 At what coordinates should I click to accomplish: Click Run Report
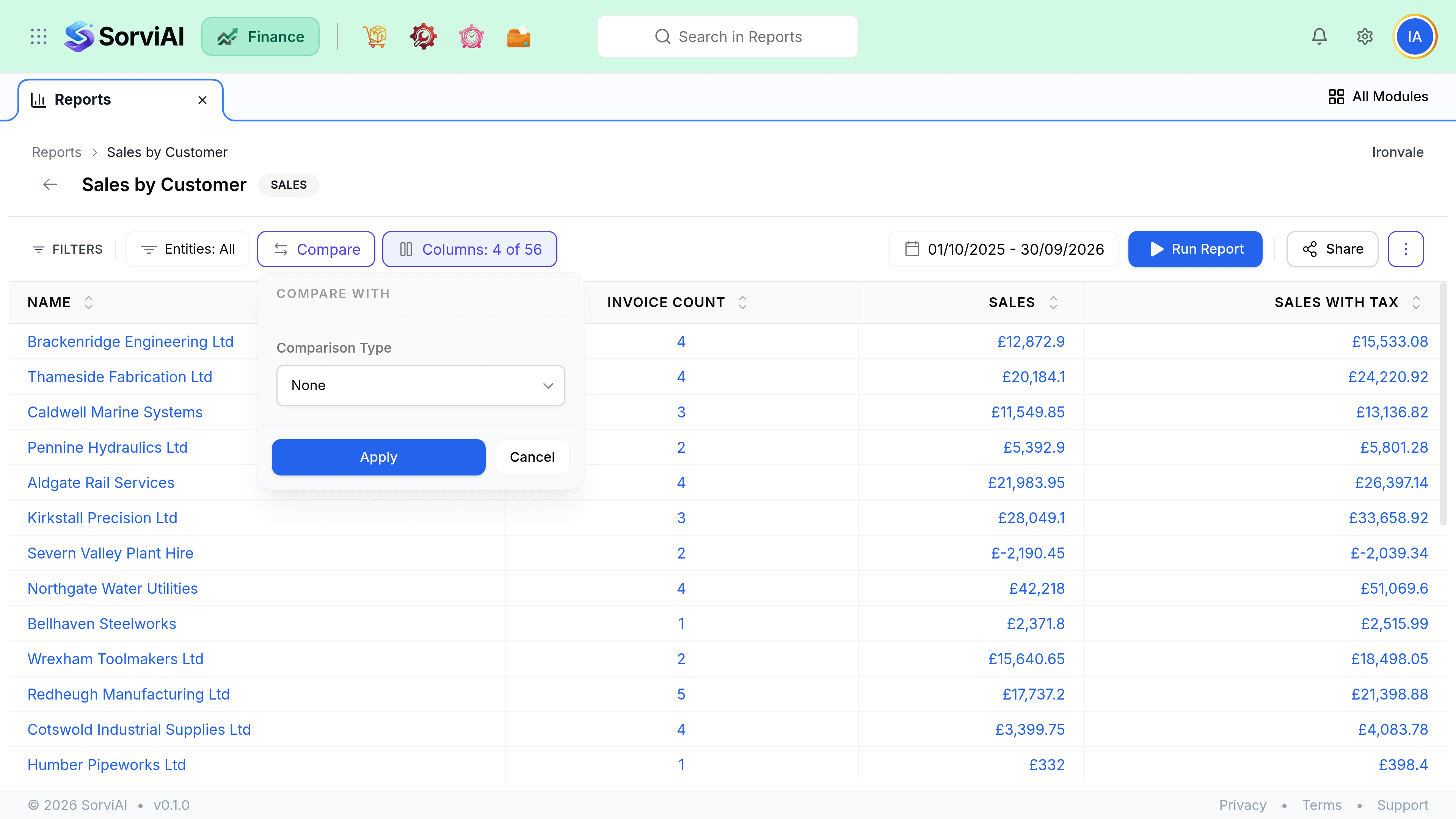pyautogui.click(x=1196, y=249)
